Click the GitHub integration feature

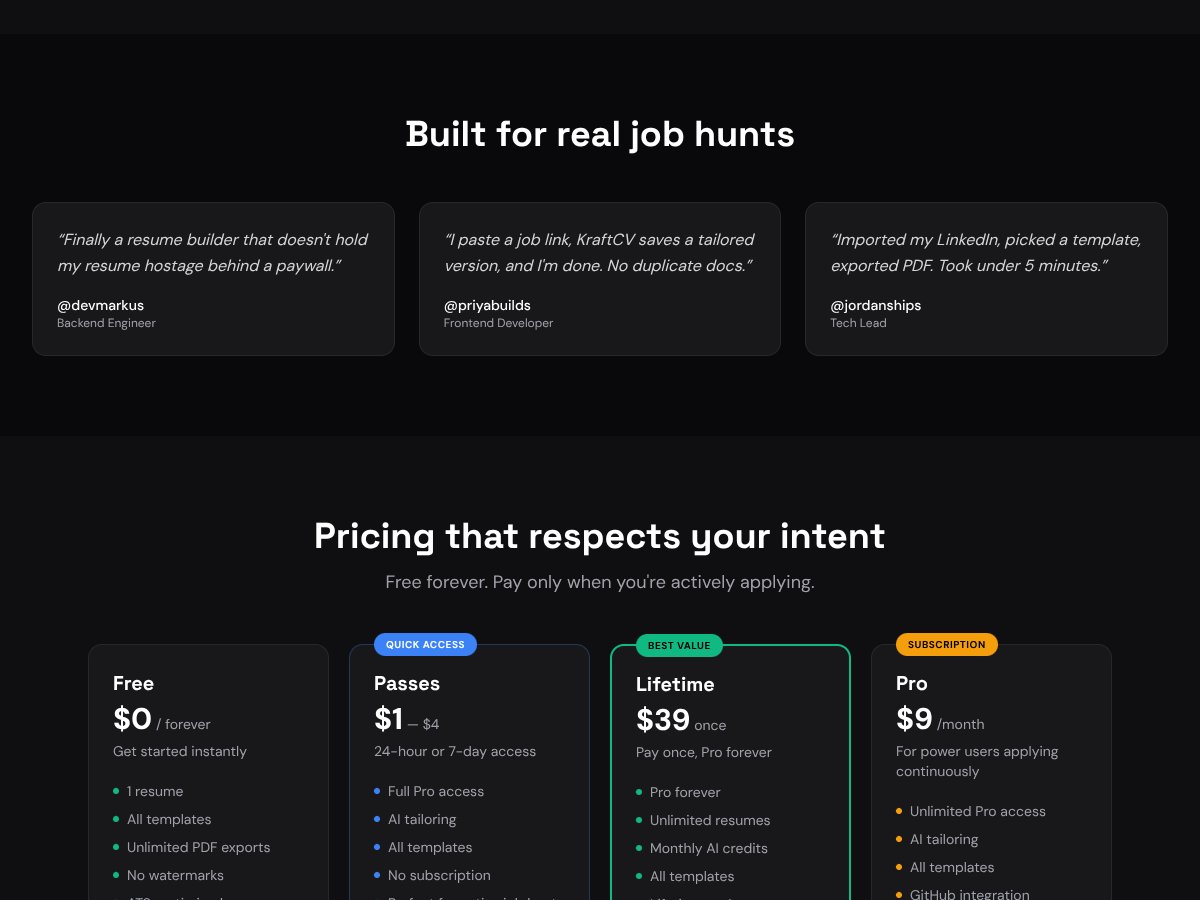969,894
